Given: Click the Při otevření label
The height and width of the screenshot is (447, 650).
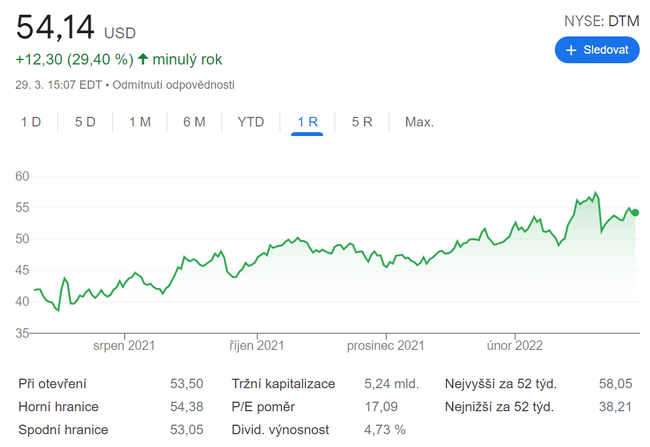Looking at the screenshot, I should [x=52, y=384].
